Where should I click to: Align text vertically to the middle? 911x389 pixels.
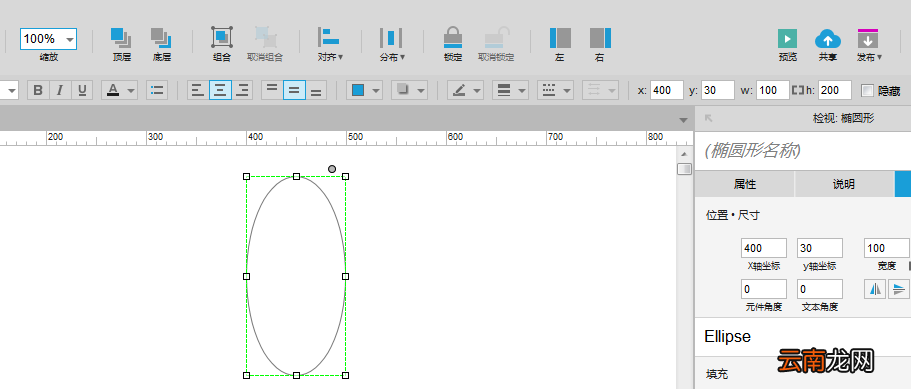point(294,90)
